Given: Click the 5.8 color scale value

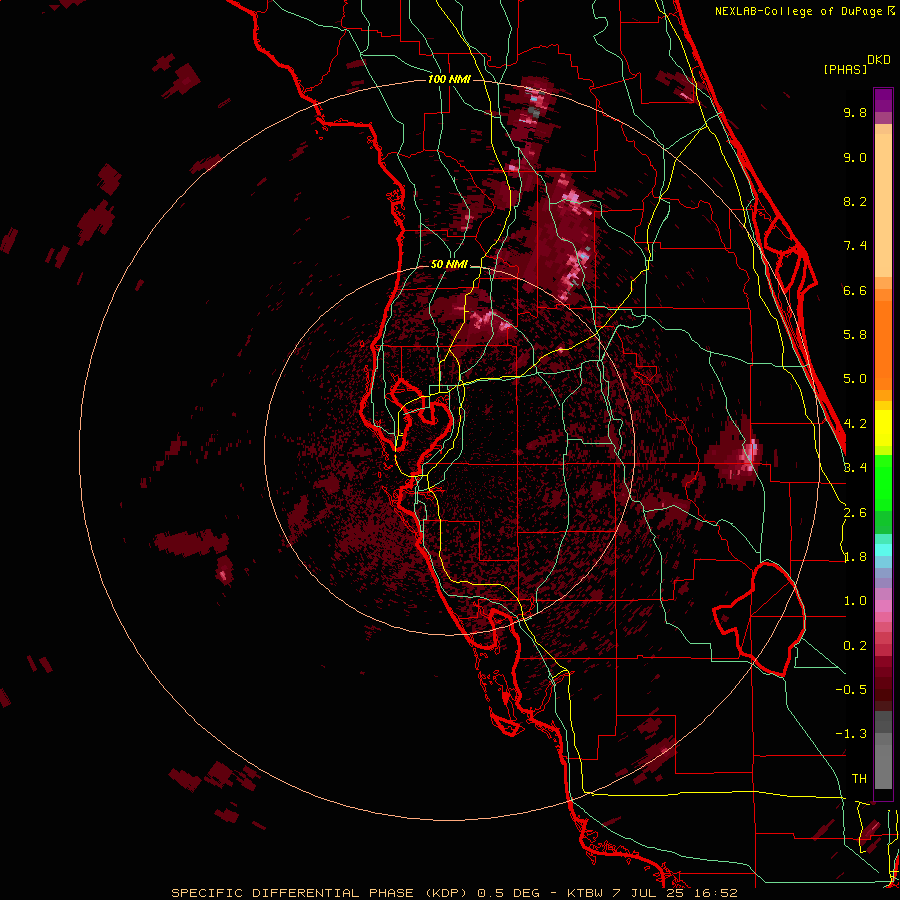Looking at the screenshot, I should (x=855, y=335).
